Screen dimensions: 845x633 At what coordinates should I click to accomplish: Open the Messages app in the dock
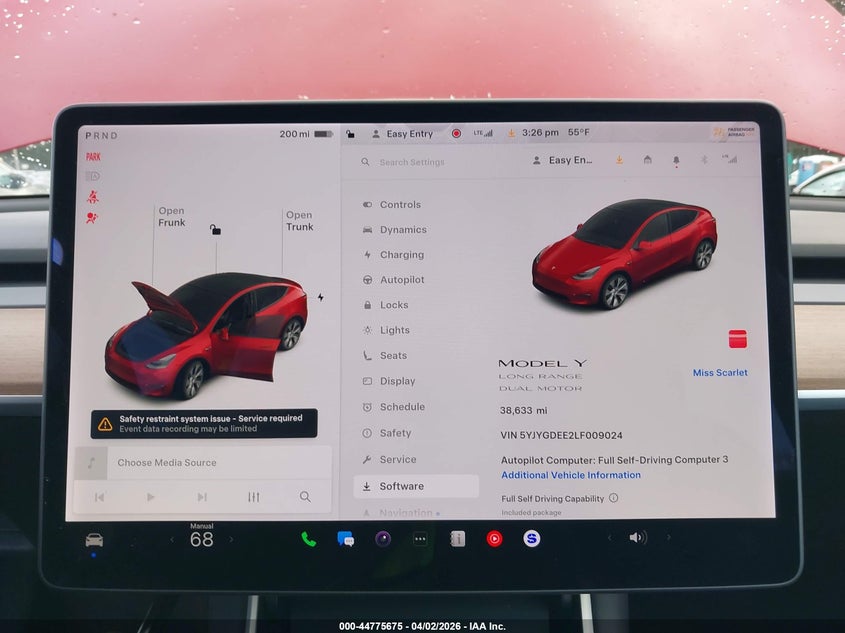click(346, 539)
